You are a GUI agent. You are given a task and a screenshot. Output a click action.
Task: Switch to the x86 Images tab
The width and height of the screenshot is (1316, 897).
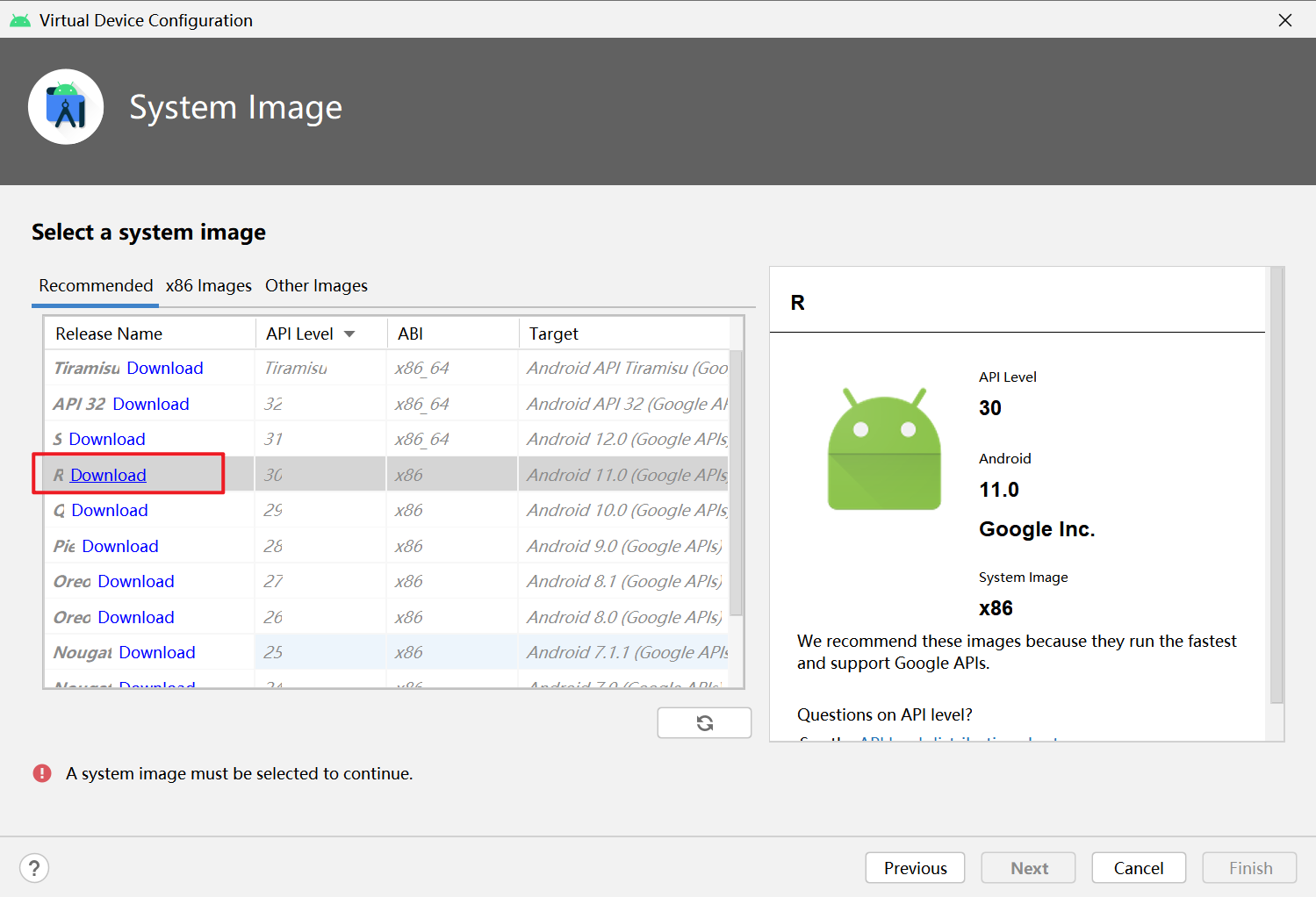[x=209, y=285]
